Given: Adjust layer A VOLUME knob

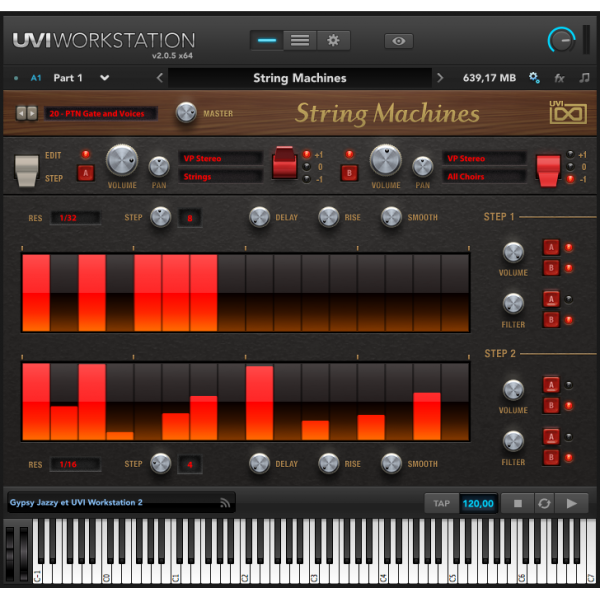Looking at the screenshot, I should tap(122, 160).
